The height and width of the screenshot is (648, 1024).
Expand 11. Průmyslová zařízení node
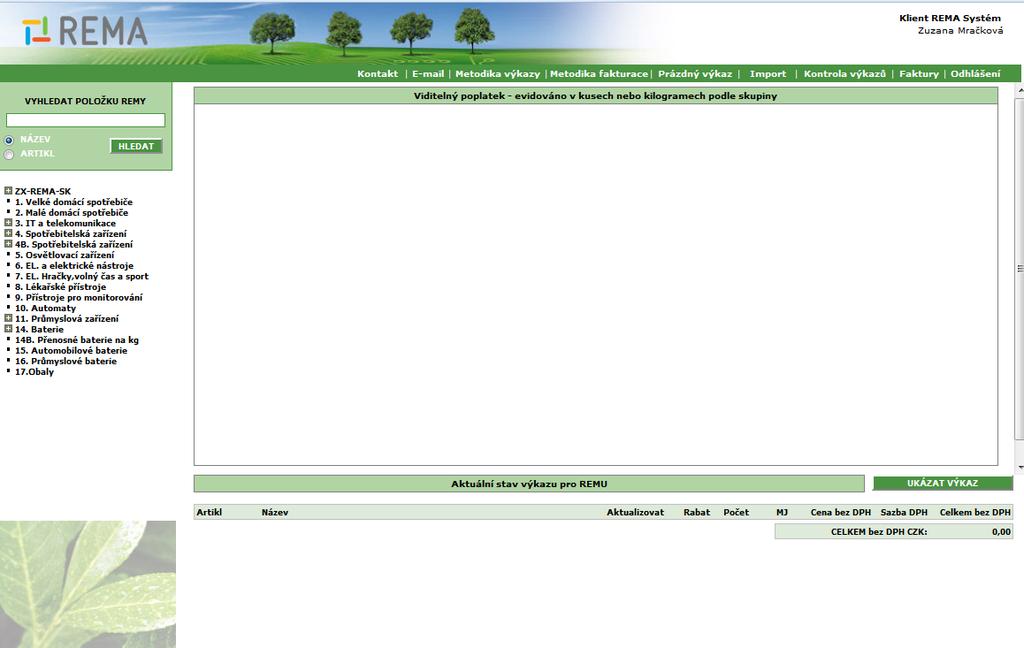tap(8, 318)
